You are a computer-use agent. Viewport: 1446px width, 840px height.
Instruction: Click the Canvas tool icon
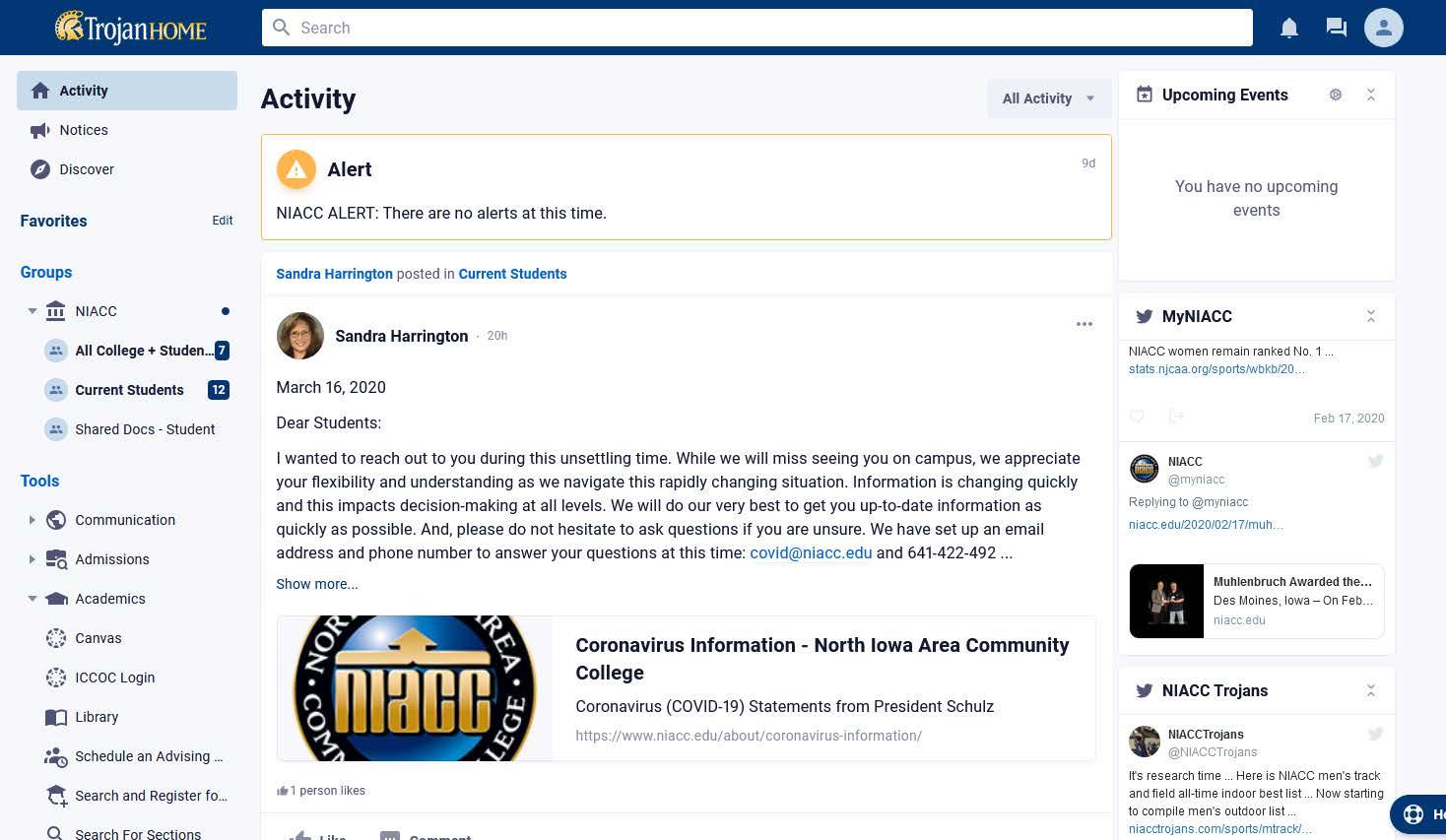[56, 638]
